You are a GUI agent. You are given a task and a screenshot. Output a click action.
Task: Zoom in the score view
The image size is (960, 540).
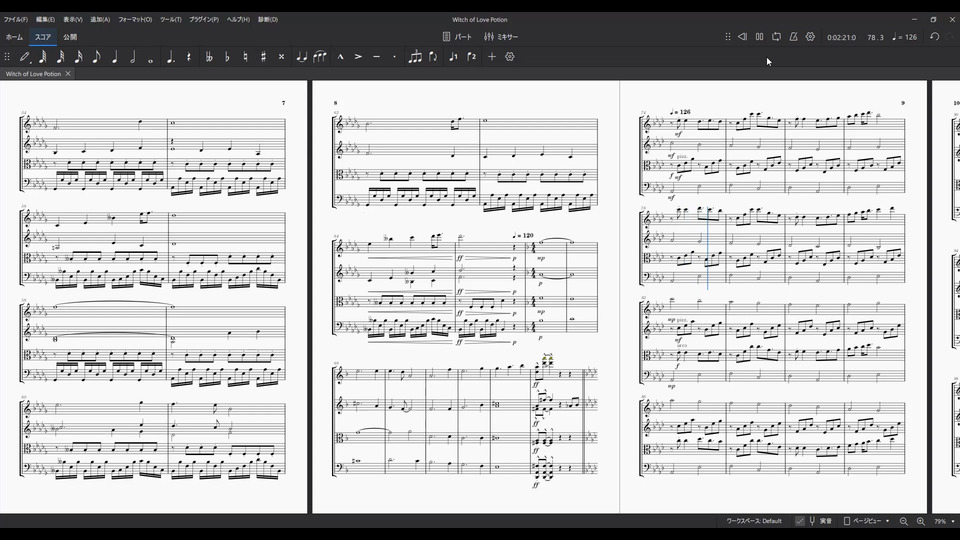[x=921, y=521]
